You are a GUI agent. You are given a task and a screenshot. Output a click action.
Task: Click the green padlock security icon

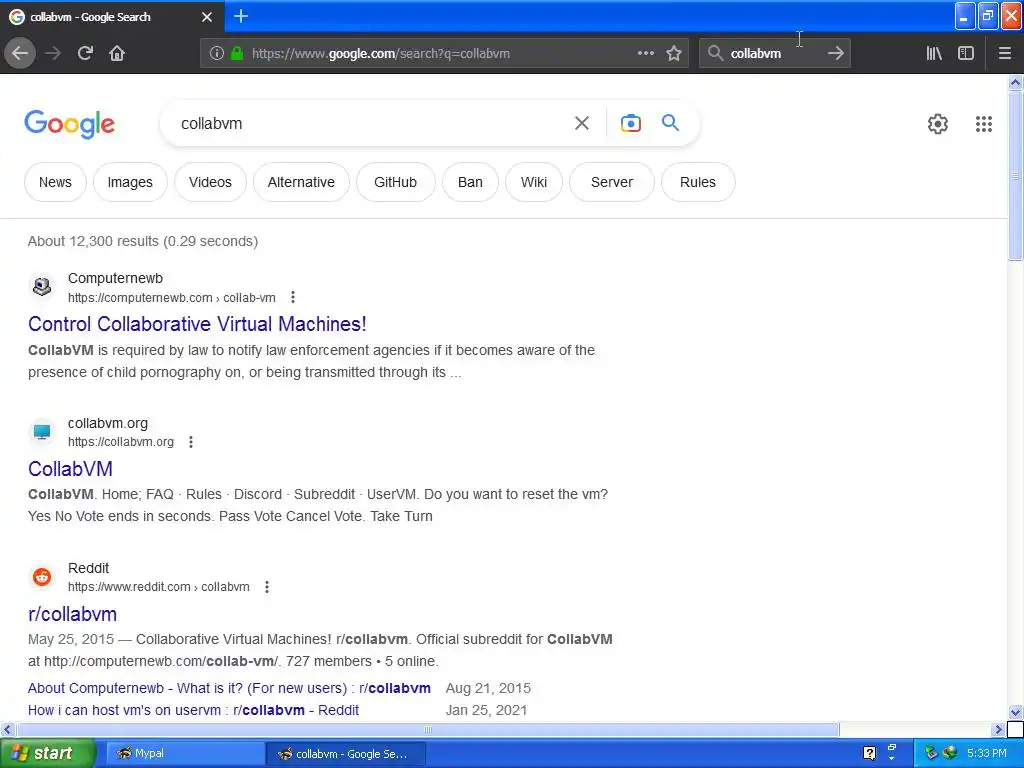point(237,53)
